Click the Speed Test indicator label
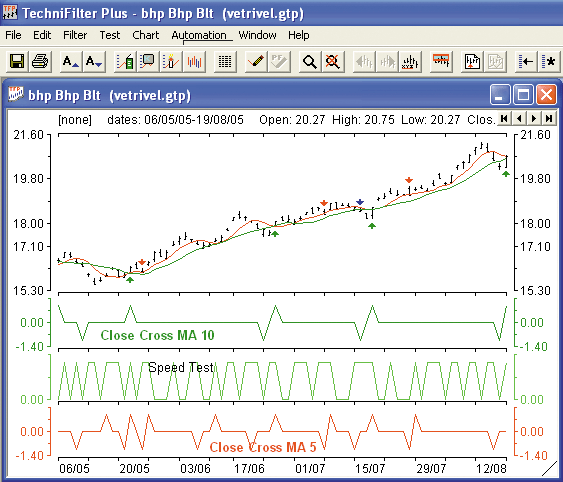This screenshot has height=482, width=563. tap(181, 367)
